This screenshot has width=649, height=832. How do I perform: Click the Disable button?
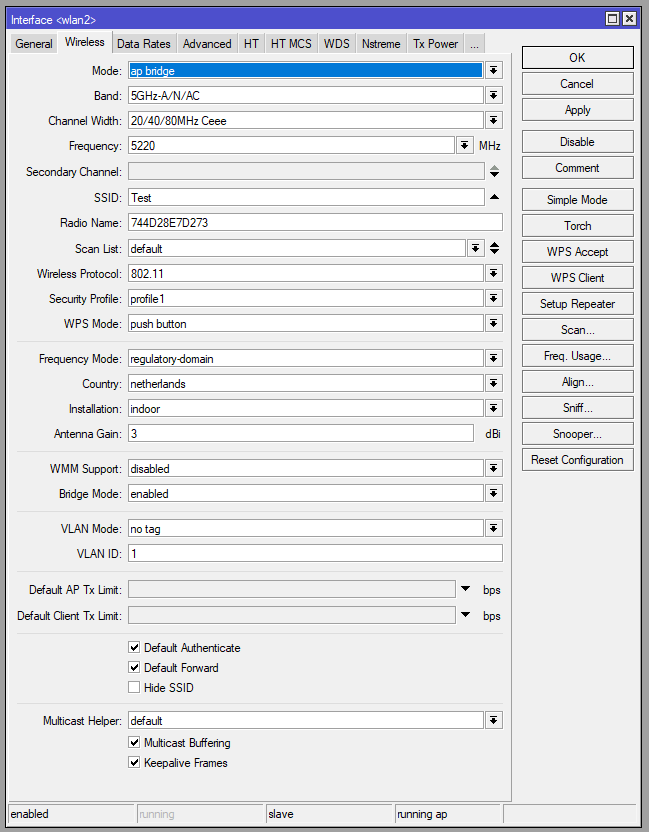(577, 142)
